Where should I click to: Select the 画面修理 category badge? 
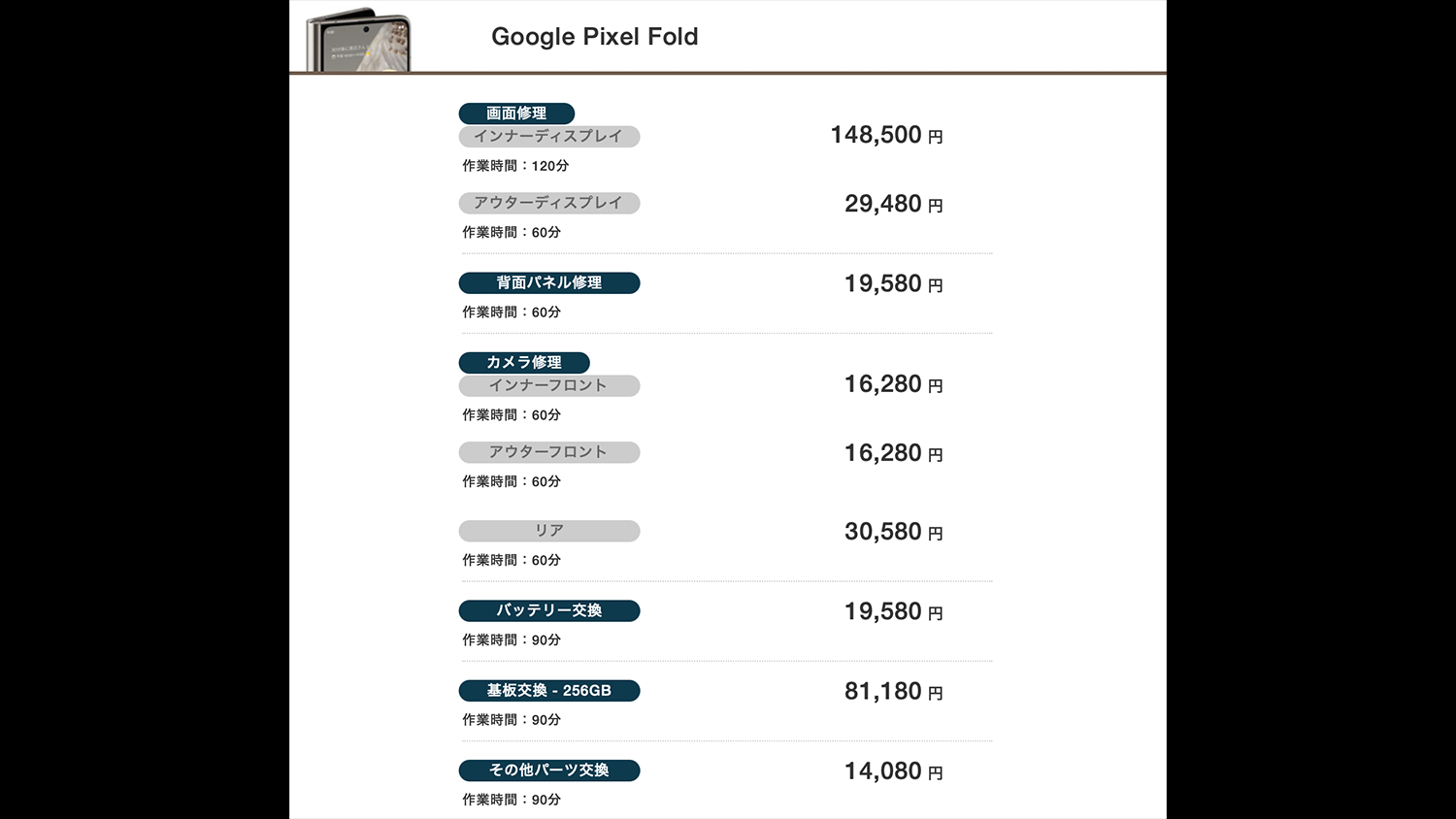coord(516,114)
